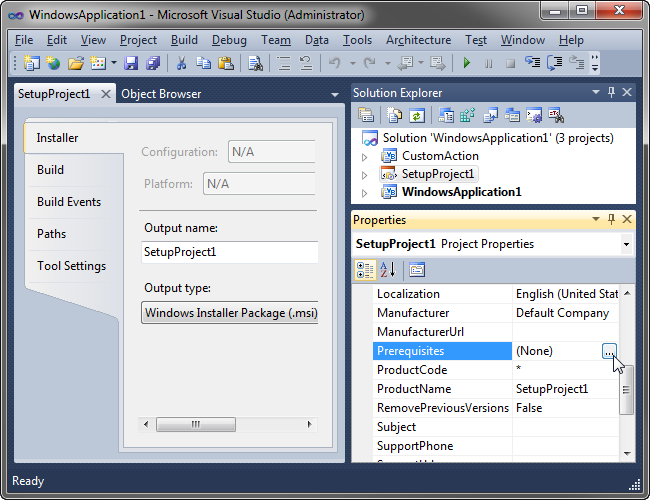Pin the Properties panel with auto-hide pin
This screenshot has height=500, width=650.
pyautogui.click(x=611, y=219)
